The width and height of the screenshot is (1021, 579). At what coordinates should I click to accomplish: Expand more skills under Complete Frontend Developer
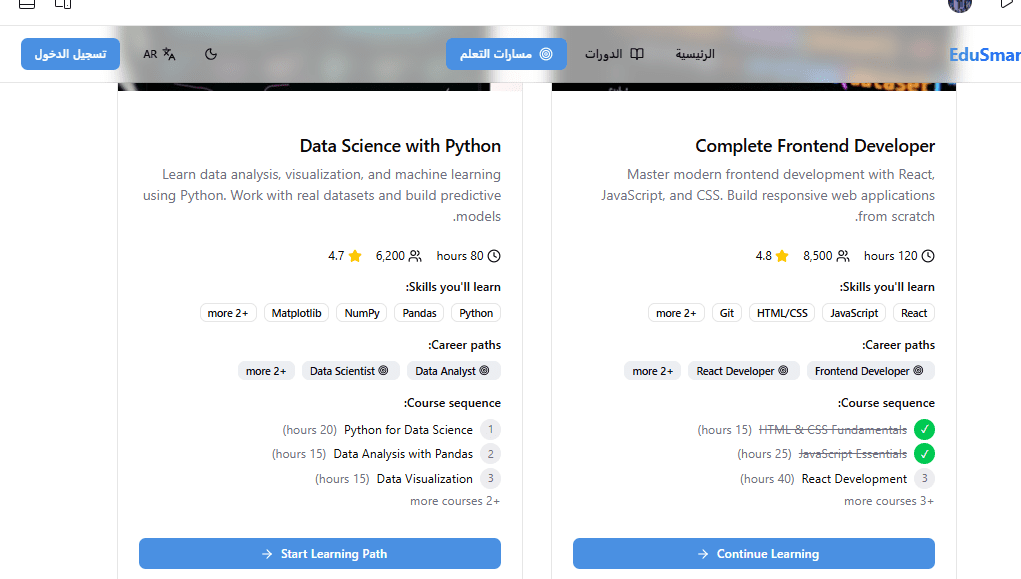click(x=676, y=313)
